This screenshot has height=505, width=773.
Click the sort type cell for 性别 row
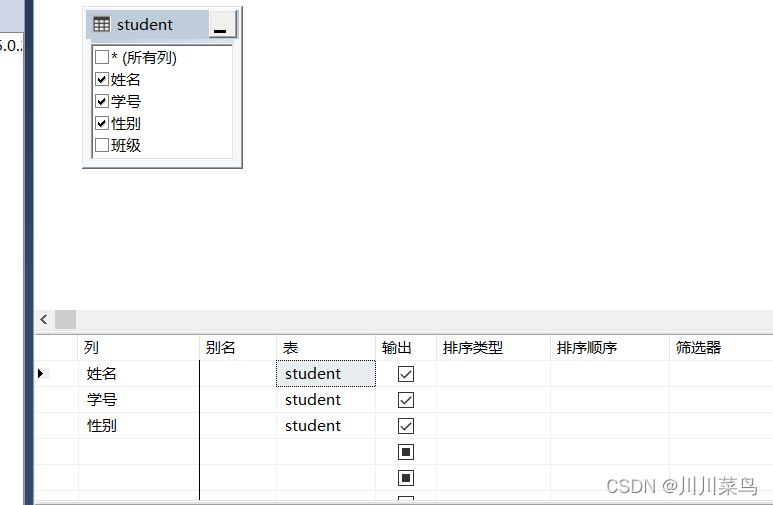coord(493,426)
